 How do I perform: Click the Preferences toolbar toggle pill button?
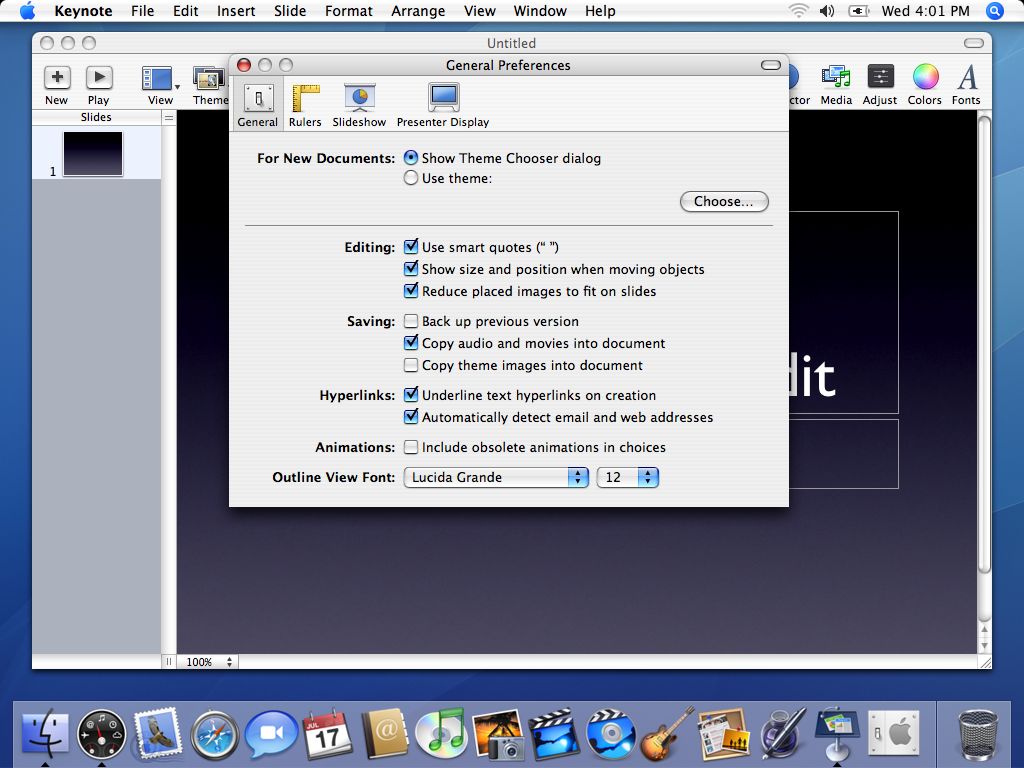[771, 65]
